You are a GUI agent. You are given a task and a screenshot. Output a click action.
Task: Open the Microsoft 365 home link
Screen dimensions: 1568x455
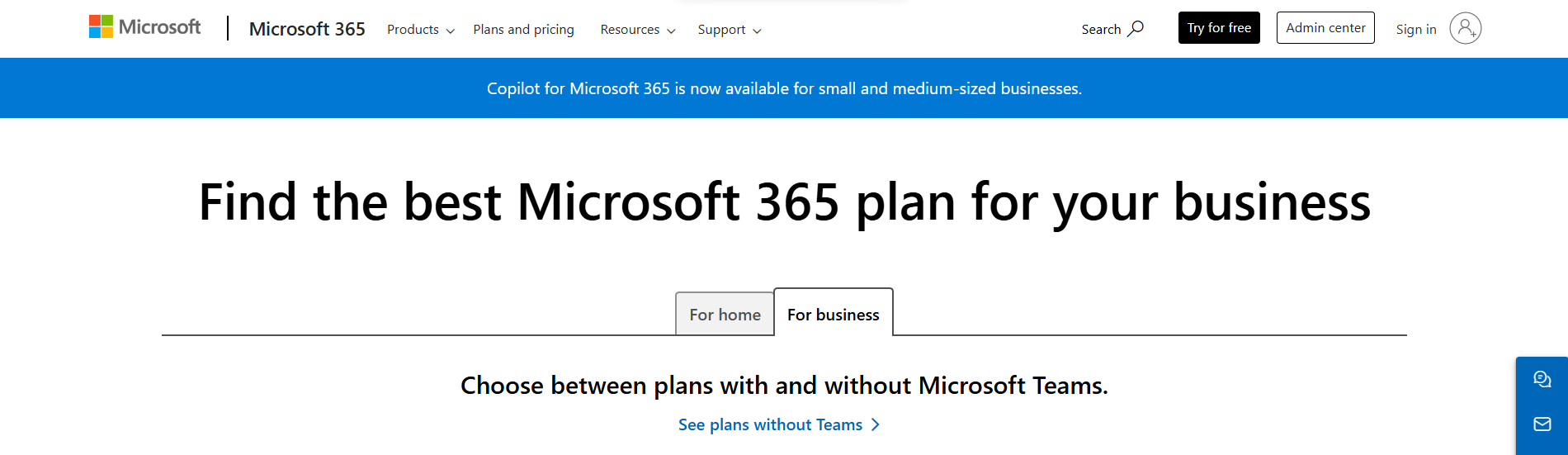307,29
